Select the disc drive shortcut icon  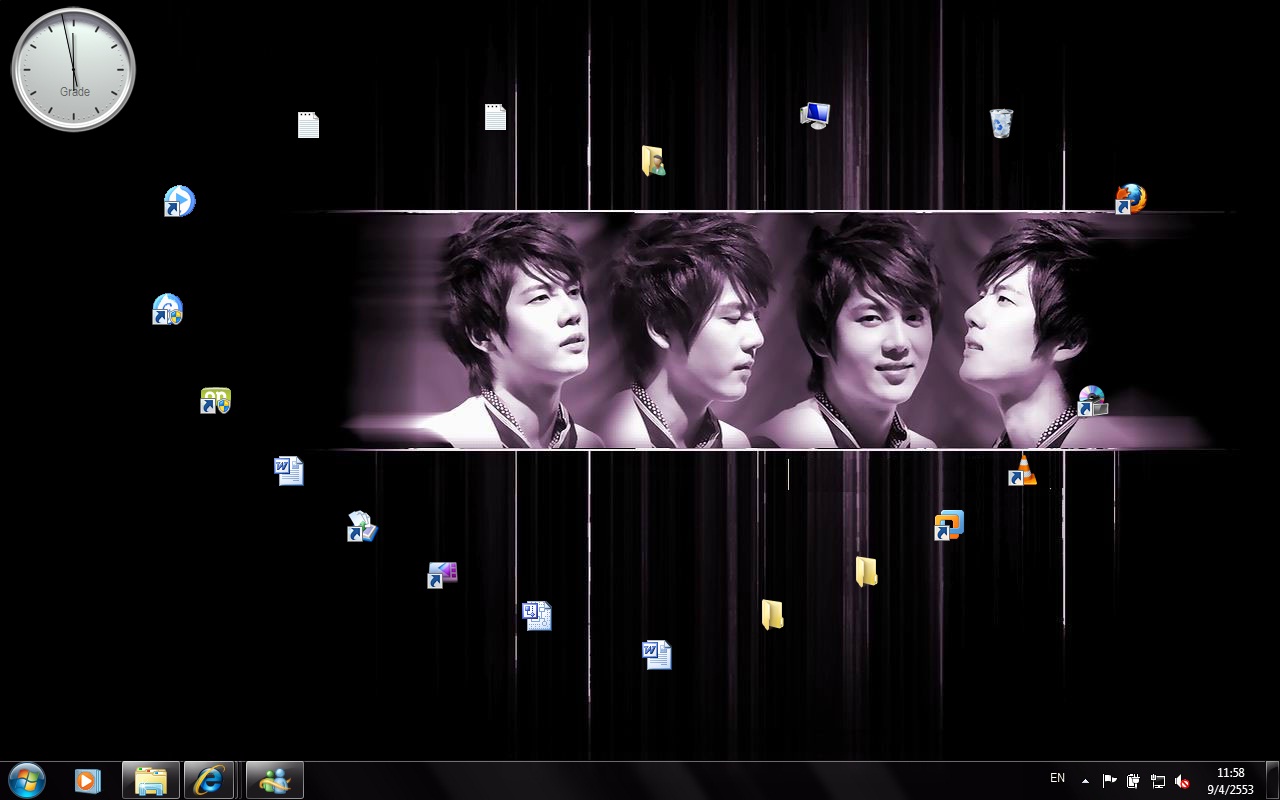1092,401
